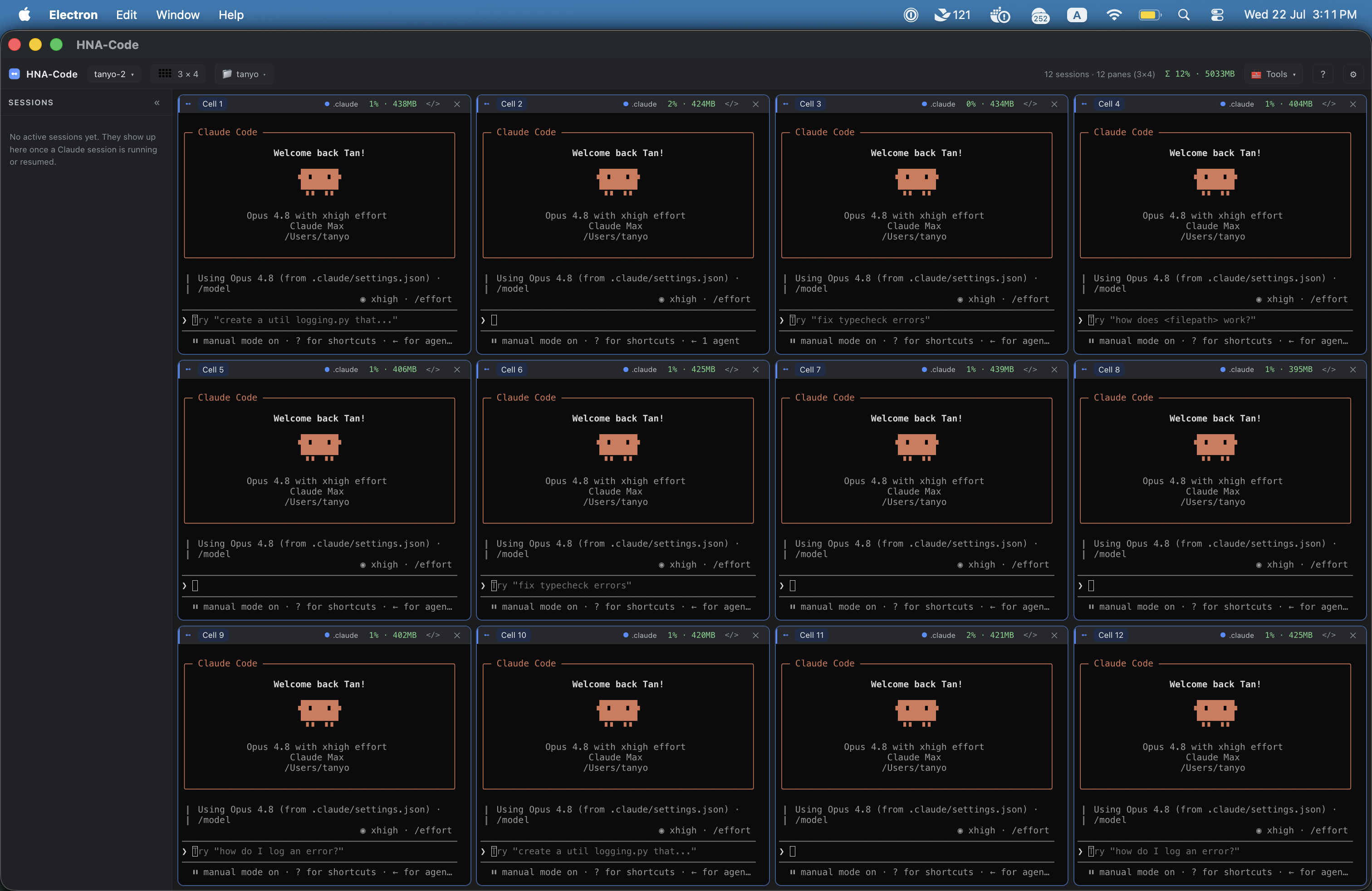Screen dimensions: 1372x891
Task: Click the "439MB" memory value in Cell 7
Action: click(x=1001, y=369)
